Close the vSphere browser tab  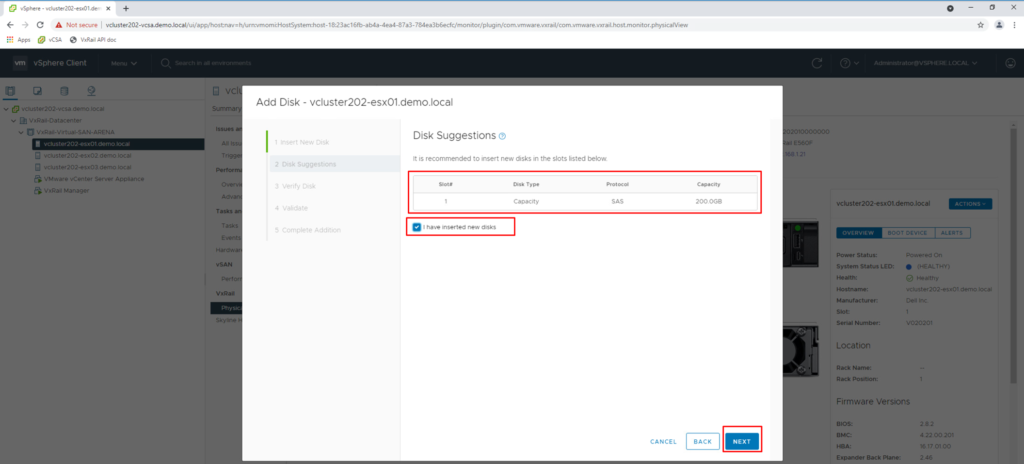[108, 8]
